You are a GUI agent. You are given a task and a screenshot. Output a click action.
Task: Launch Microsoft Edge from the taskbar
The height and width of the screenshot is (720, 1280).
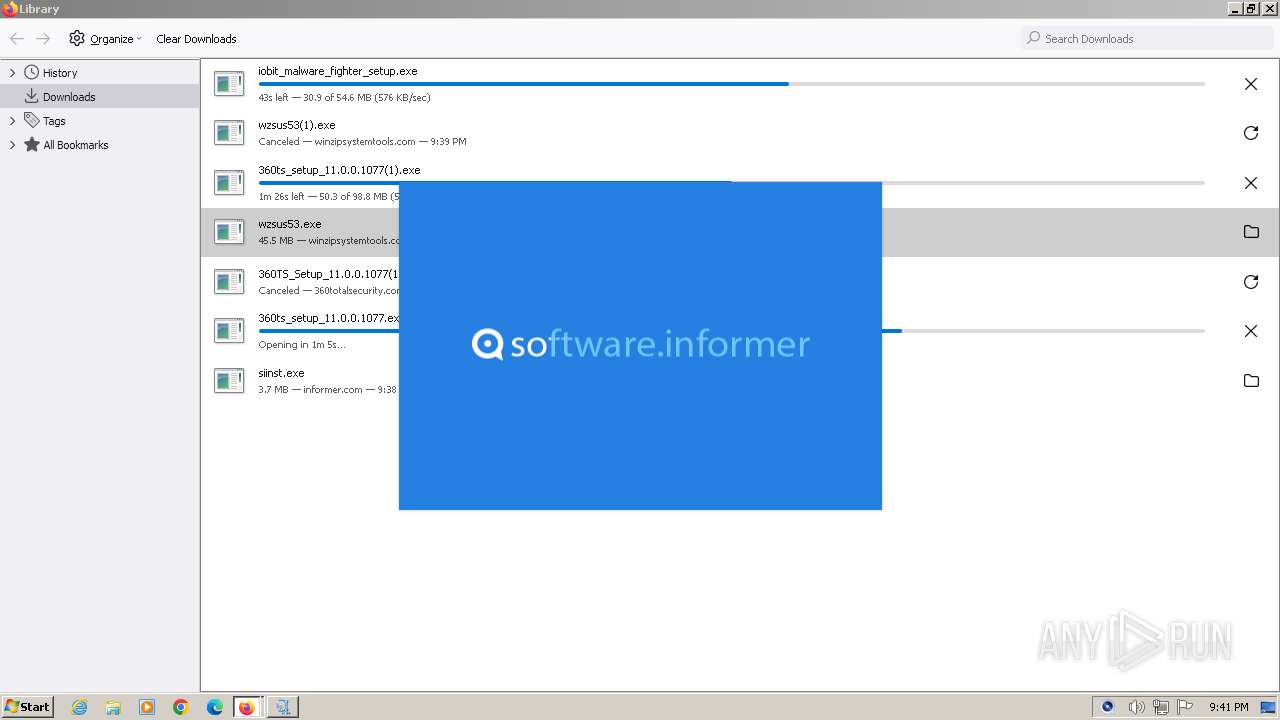(x=215, y=707)
